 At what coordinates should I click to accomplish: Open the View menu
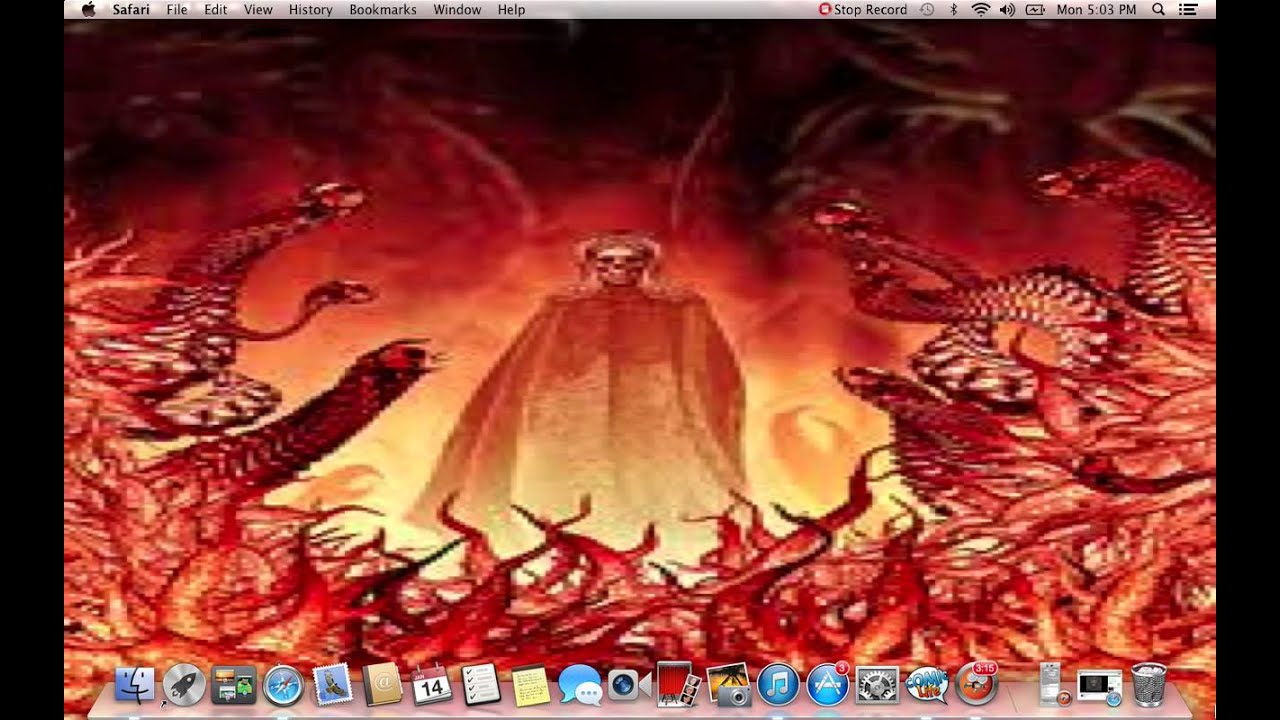(258, 9)
